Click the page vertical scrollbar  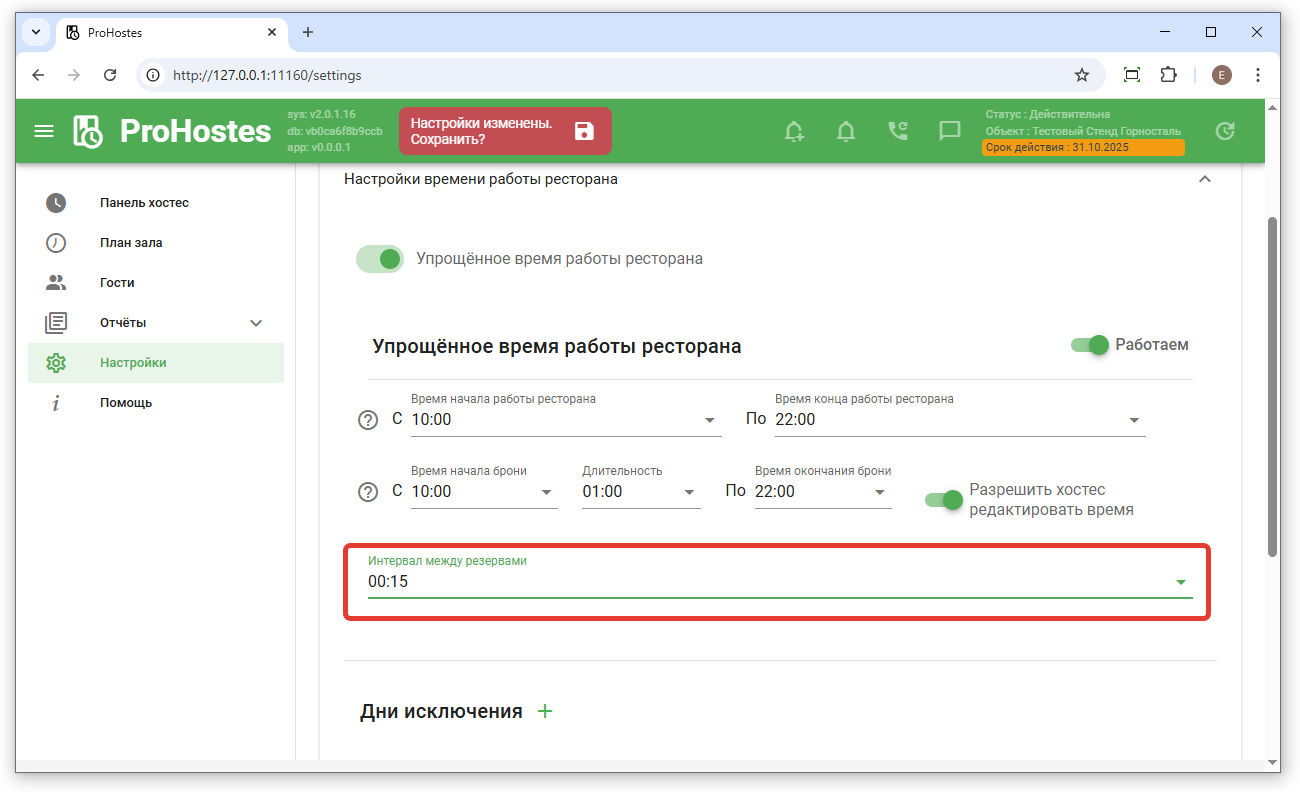(1272, 385)
